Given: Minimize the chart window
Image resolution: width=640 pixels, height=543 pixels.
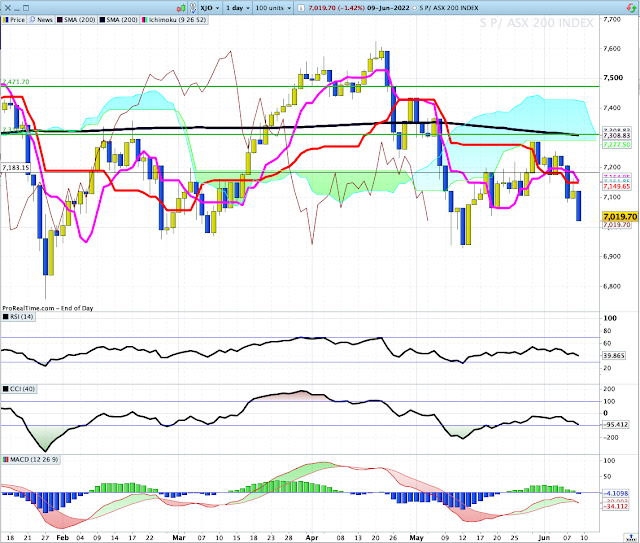Looking at the screenshot, I should 17,8.
